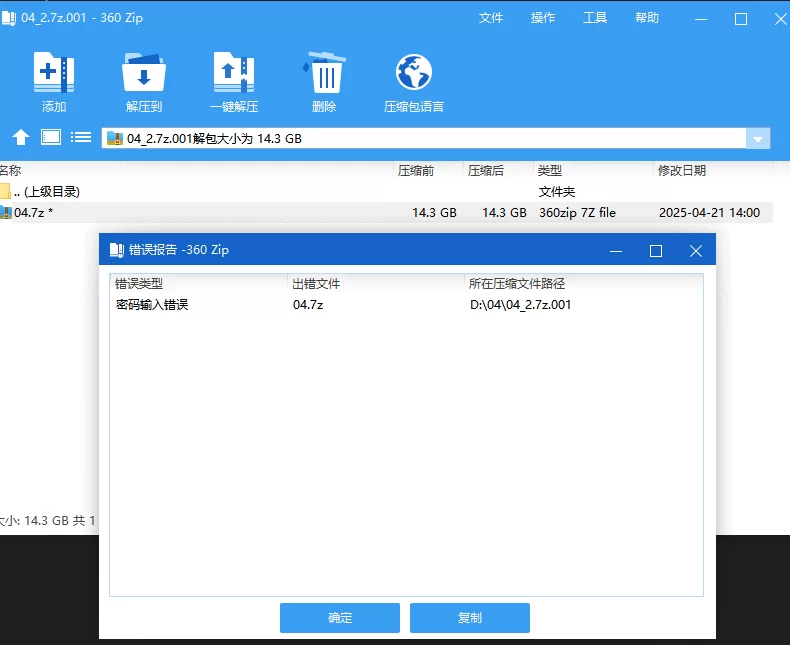Click the 文件夹 type cell
This screenshot has height=645, width=790.
(557, 191)
